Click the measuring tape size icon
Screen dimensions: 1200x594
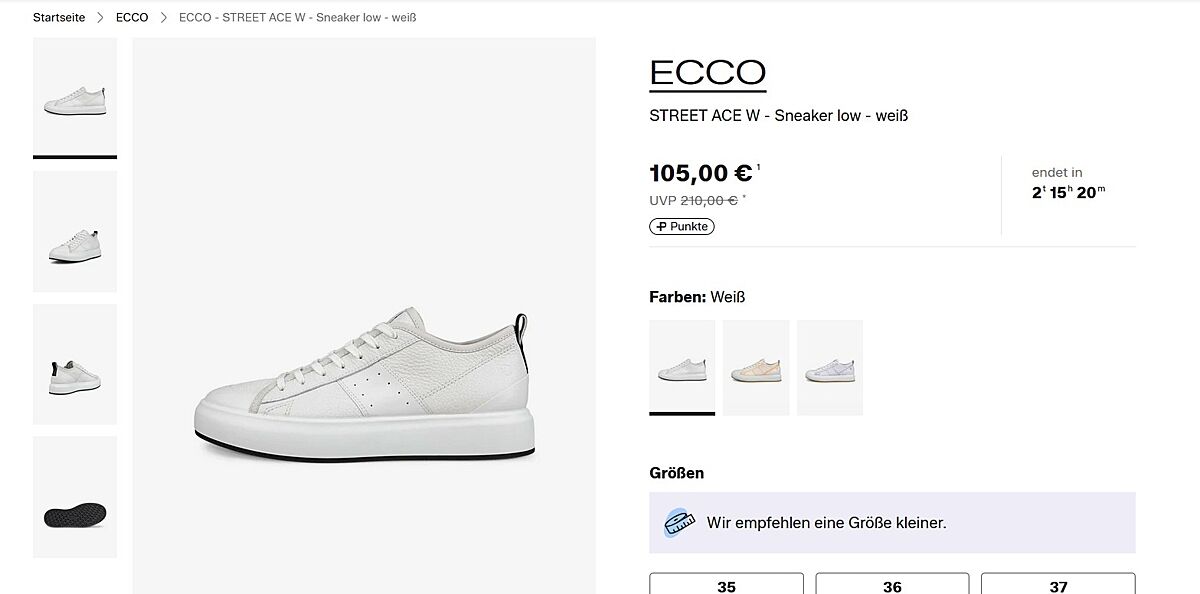coord(680,522)
